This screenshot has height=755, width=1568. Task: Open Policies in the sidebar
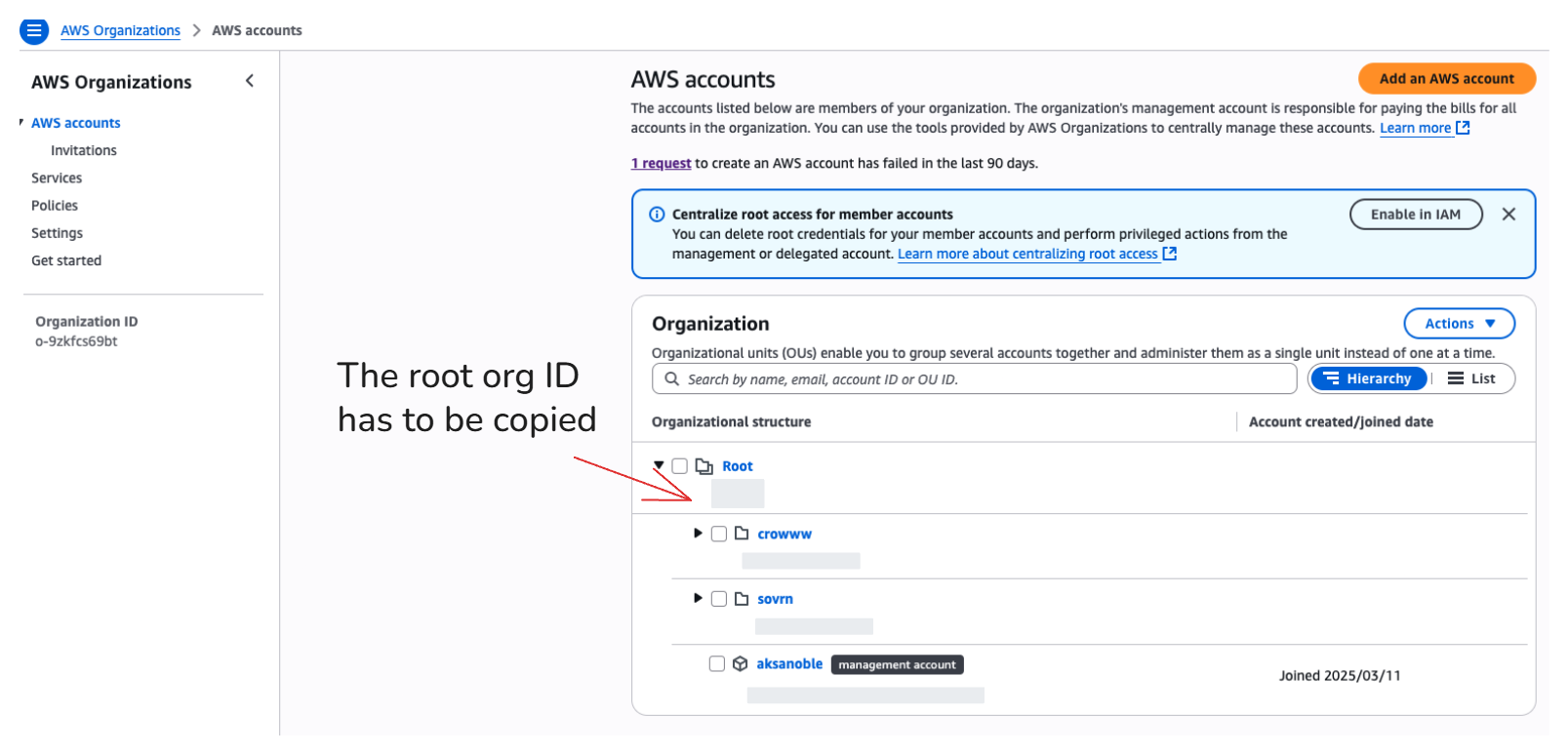point(55,206)
